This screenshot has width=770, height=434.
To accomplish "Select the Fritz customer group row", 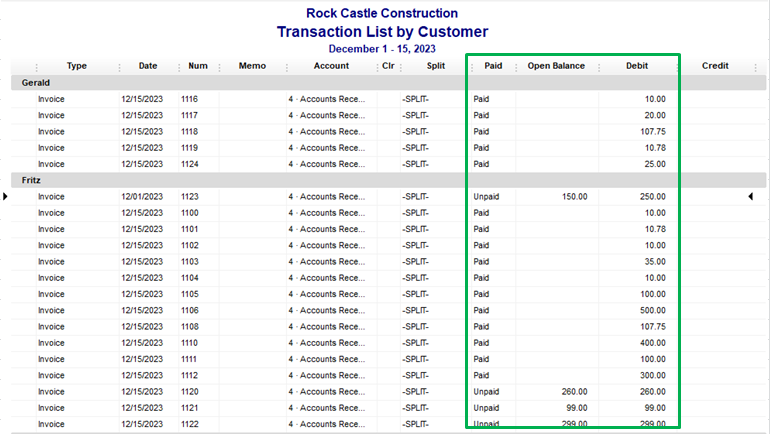I will point(388,180).
